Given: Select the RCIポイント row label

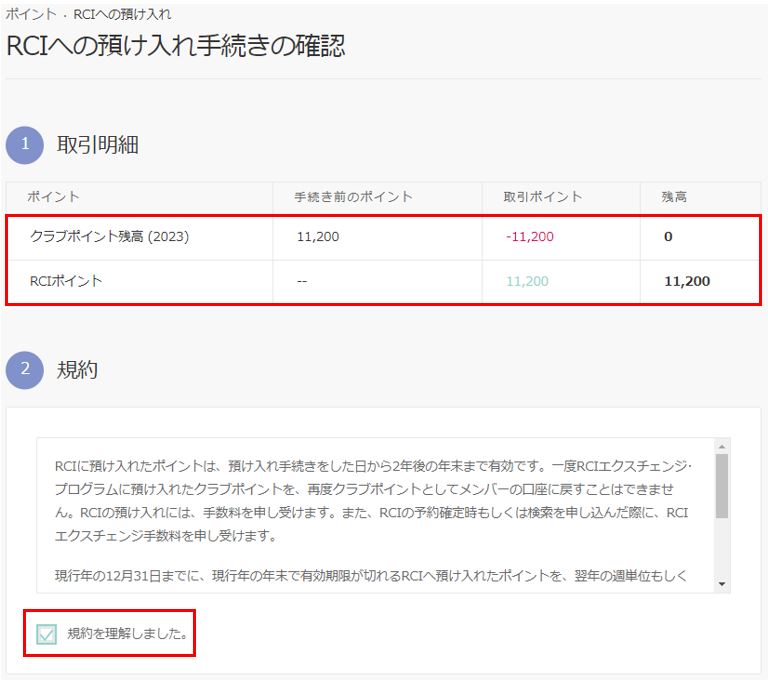Looking at the screenshot, I should [66, 281].
